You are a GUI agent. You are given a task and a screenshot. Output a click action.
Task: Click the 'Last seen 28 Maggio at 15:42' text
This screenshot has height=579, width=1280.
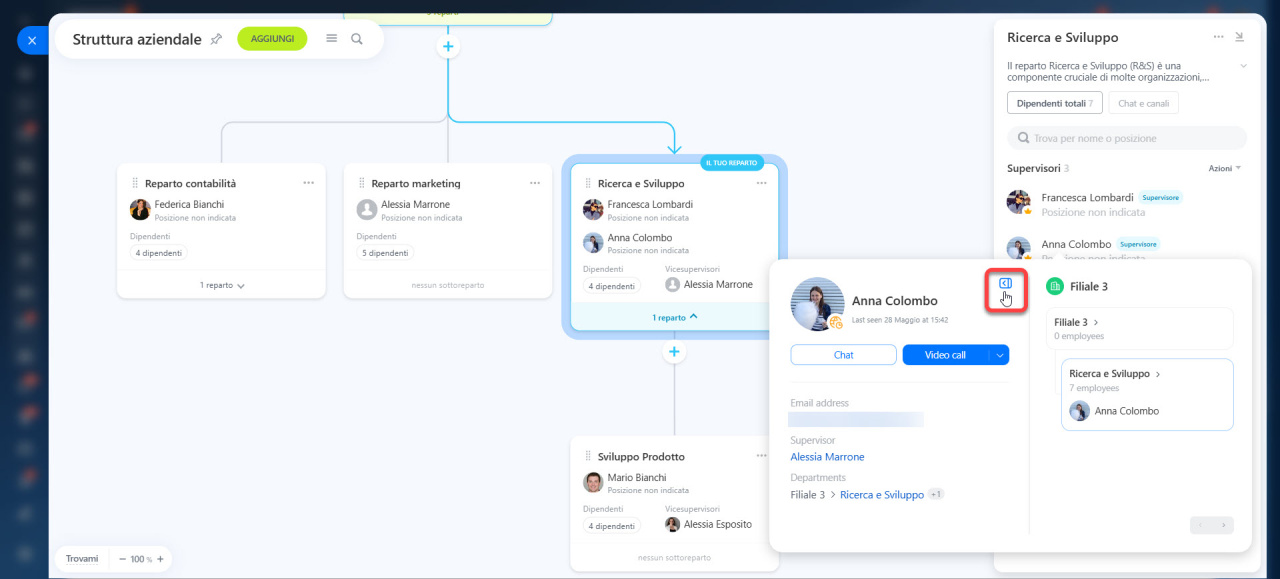900,320
